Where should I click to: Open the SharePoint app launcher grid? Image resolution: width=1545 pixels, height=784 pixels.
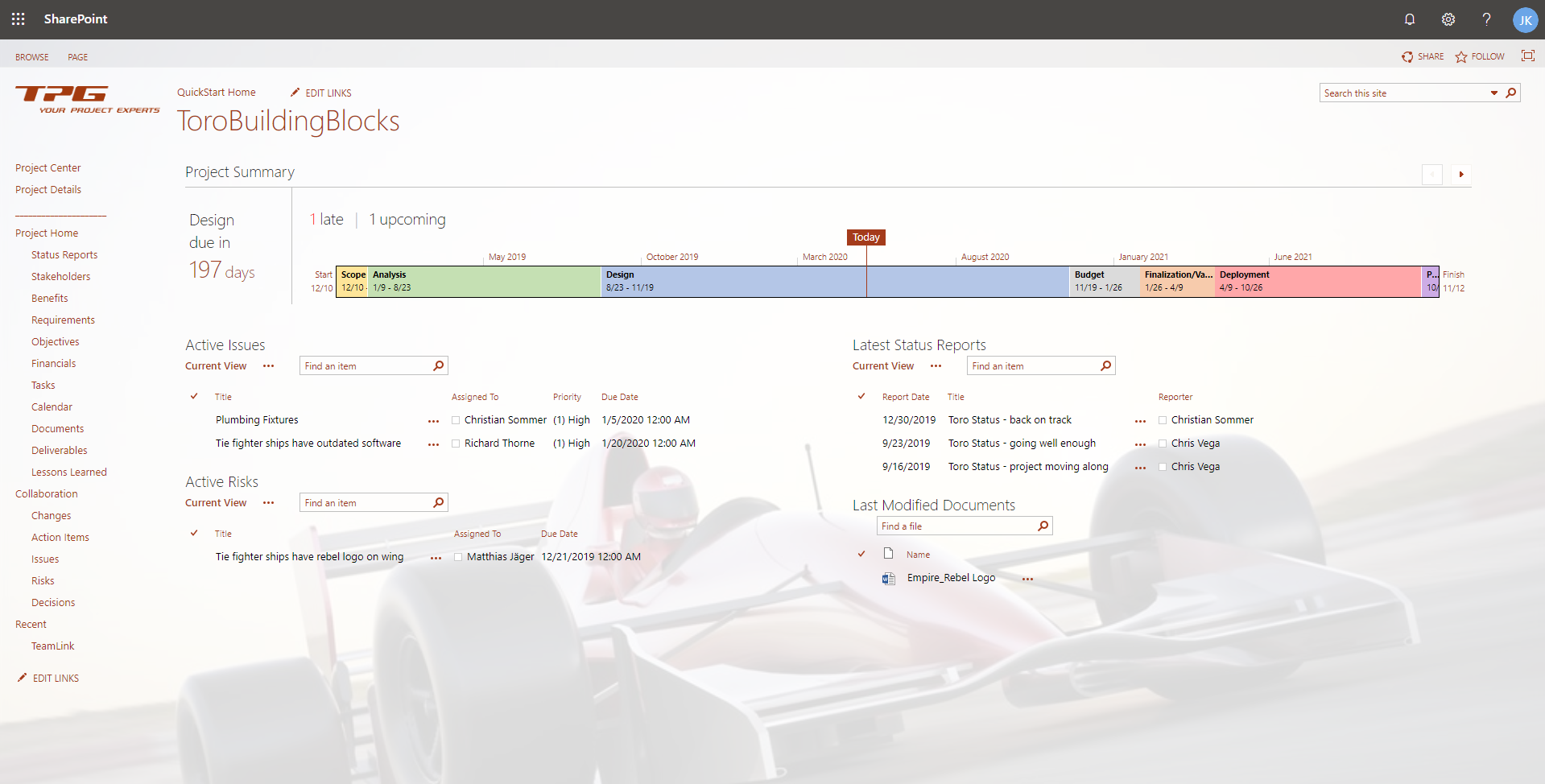(18, 19)
